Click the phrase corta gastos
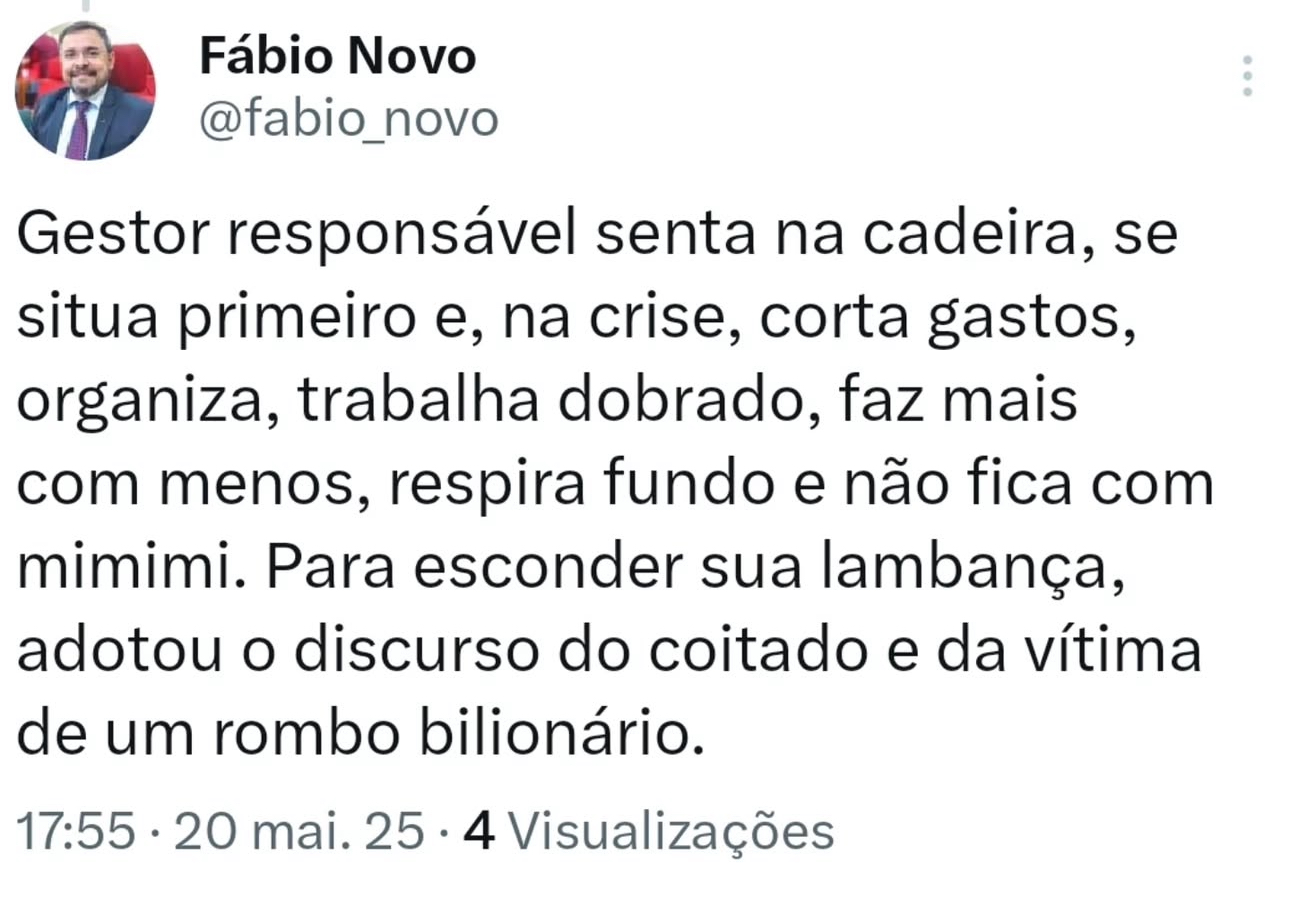 click(947, 322)
